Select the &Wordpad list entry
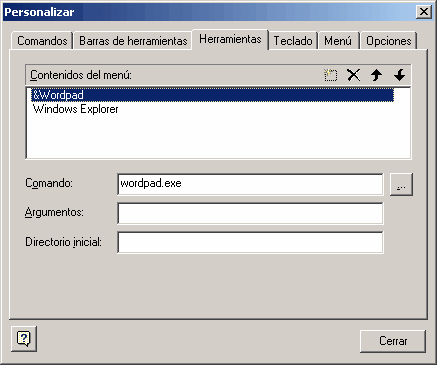The image size is (437, 365). point(212,95)
